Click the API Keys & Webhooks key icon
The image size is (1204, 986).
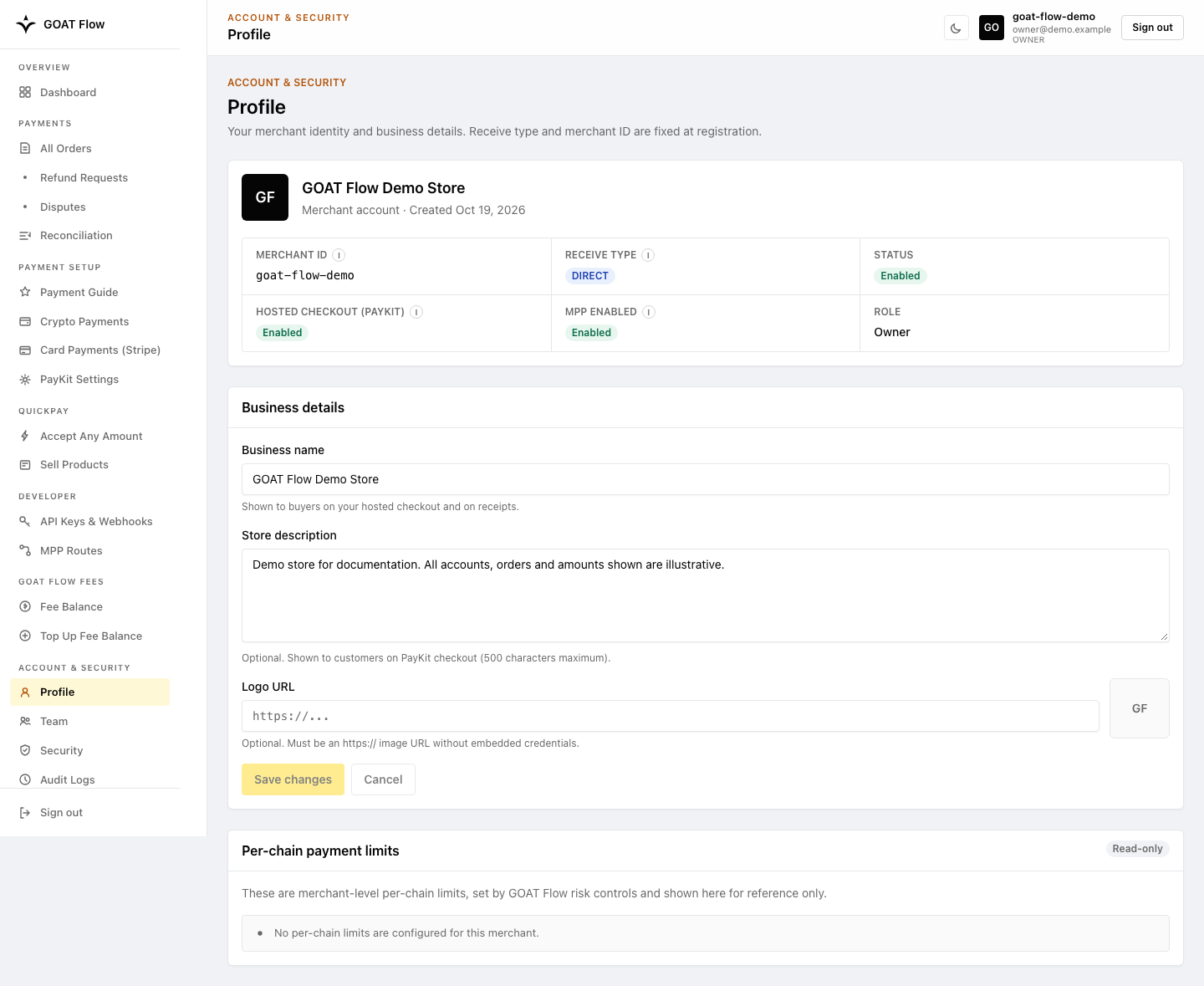[x=25, y=522]
